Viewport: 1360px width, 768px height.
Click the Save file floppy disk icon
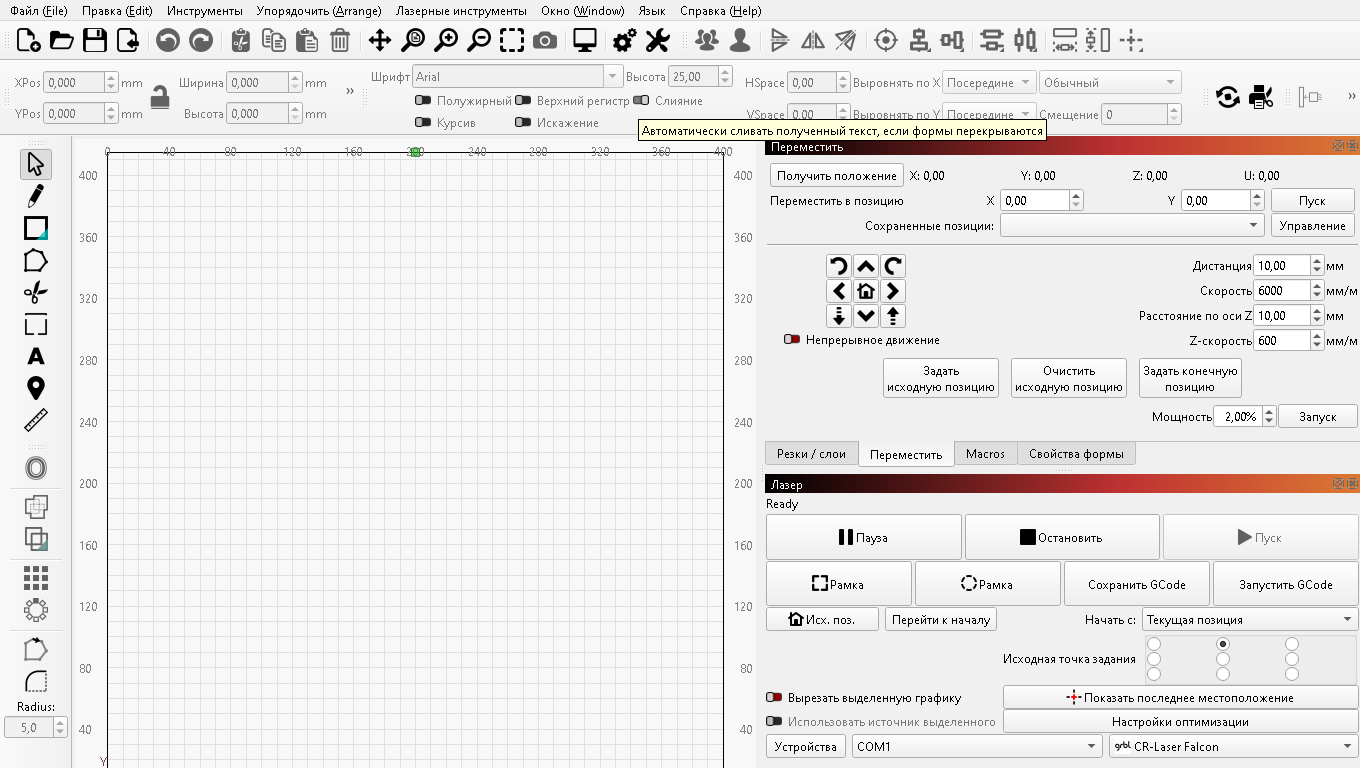[95, 40]
